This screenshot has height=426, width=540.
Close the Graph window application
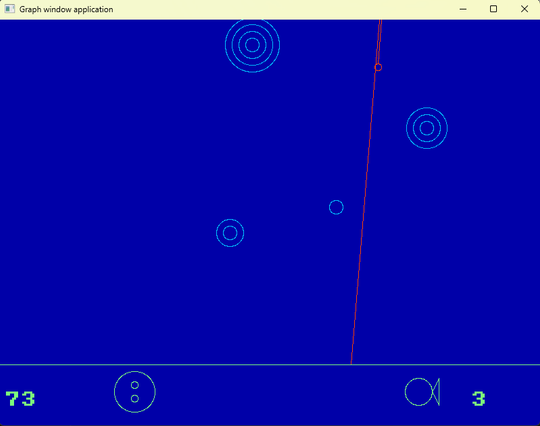tap(524, 9)
